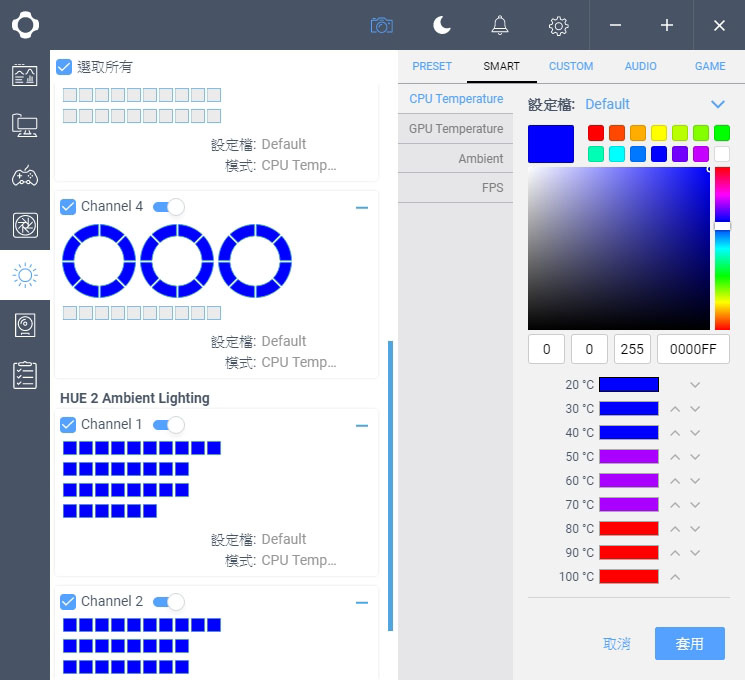Move 70 °C color up
This screenshot has height=680, width=745.
tap(675, 505)
